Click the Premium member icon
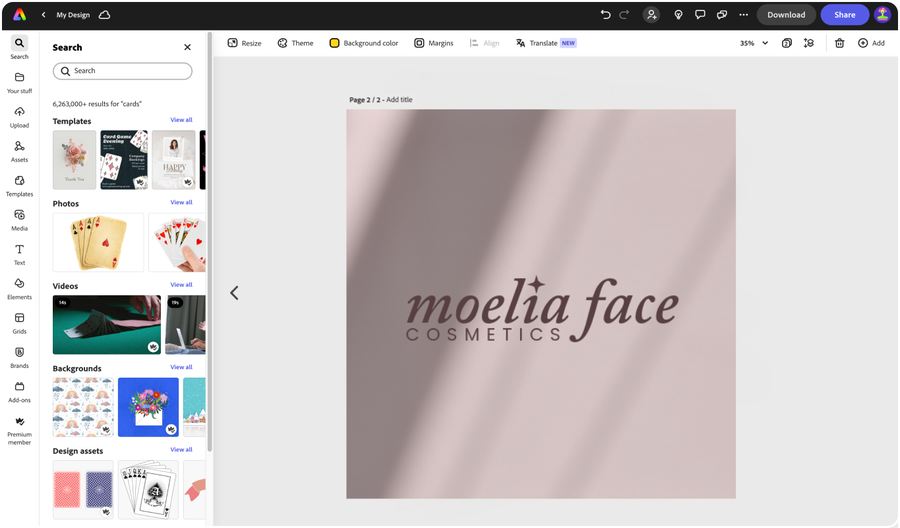 pyautogui.click(x=19, y=430)
